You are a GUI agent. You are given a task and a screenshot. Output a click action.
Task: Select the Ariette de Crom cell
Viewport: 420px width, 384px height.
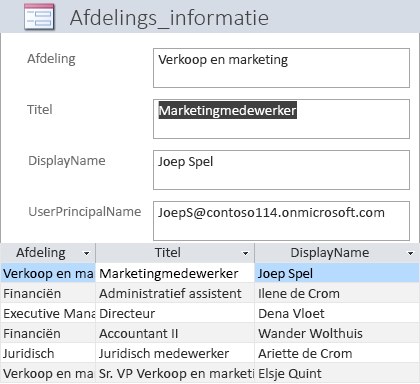coord(337,353)
